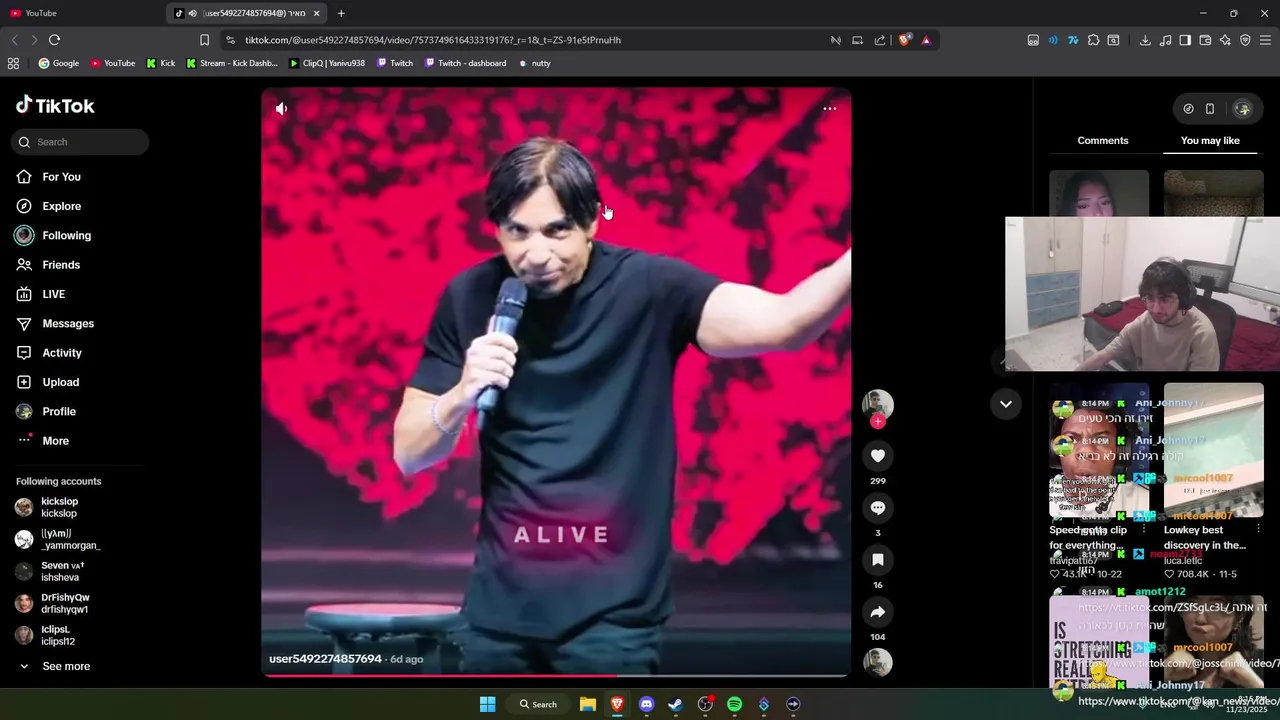Screen dimensions: 1280x720
Task: Open the Leo AI sparkle icon
Action: [1225, 40]
